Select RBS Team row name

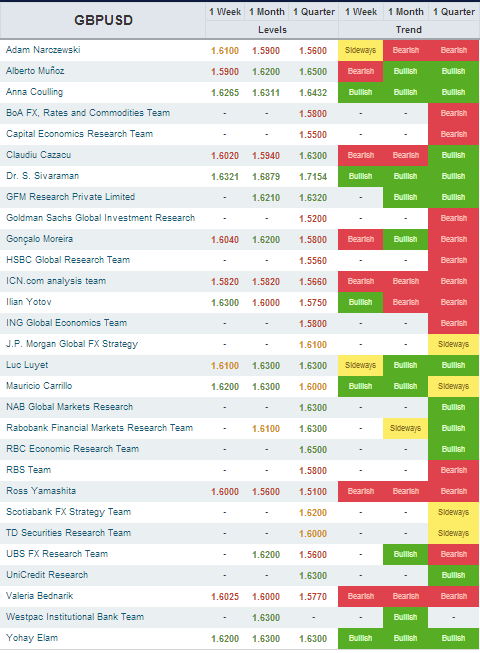pos(28,470)
